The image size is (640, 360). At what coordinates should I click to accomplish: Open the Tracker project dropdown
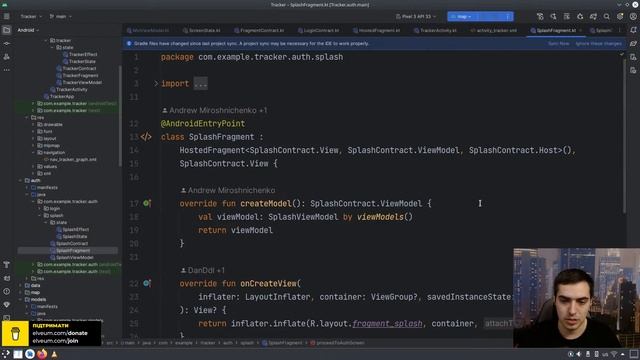(x=31, y=16)
